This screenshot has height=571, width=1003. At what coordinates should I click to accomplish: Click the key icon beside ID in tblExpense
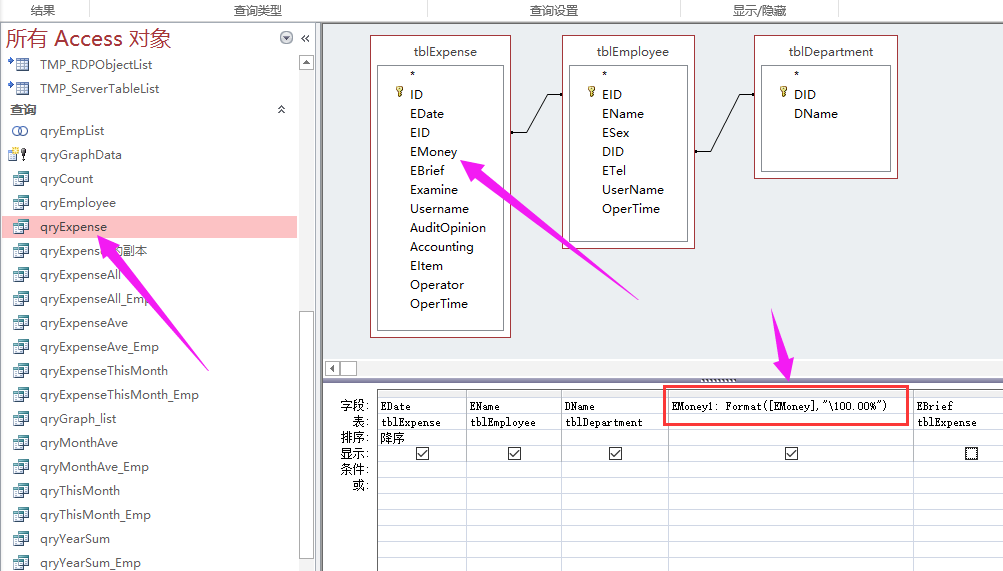400,92
